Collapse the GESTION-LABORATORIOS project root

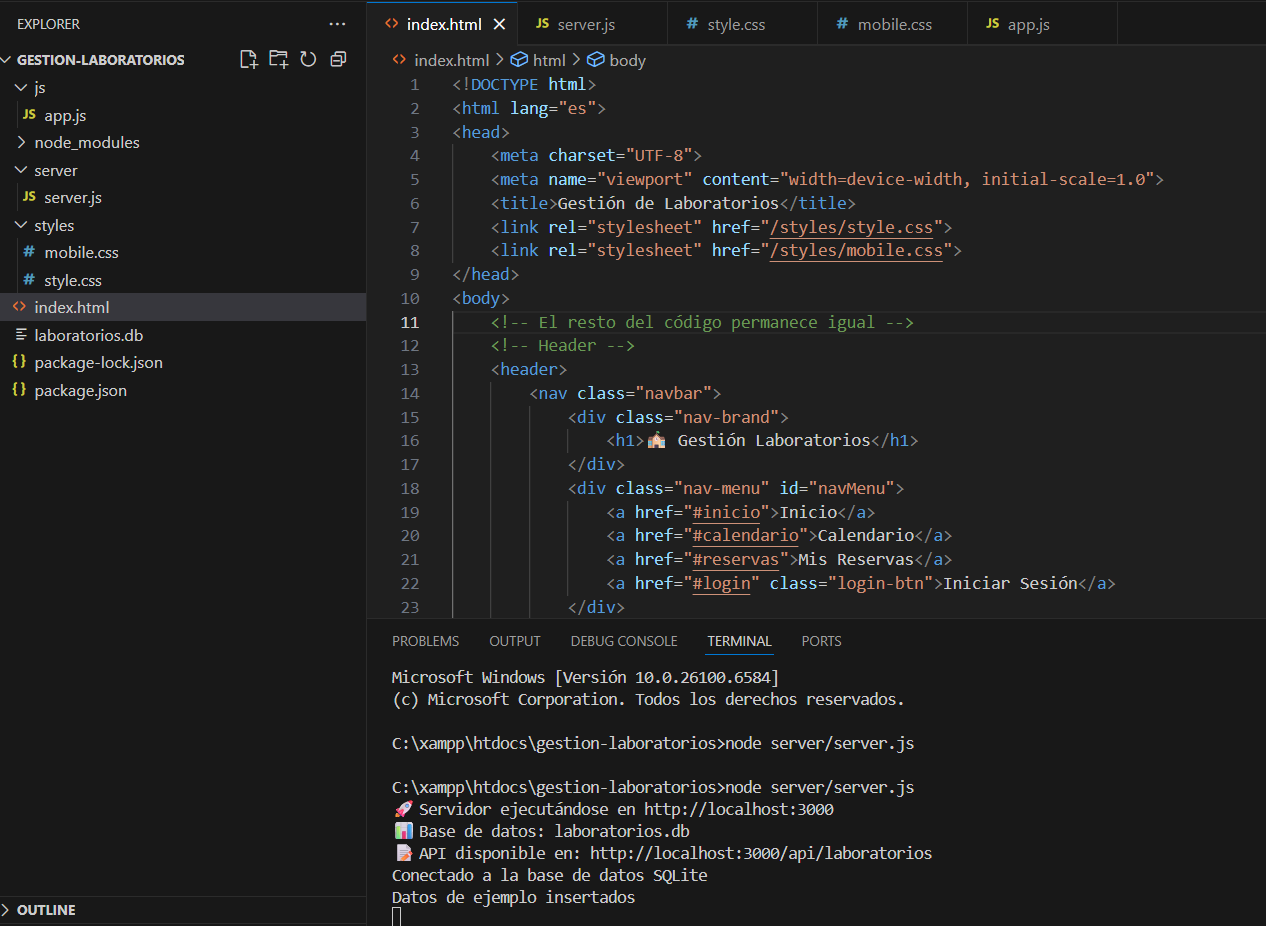(x=100, y=60)
